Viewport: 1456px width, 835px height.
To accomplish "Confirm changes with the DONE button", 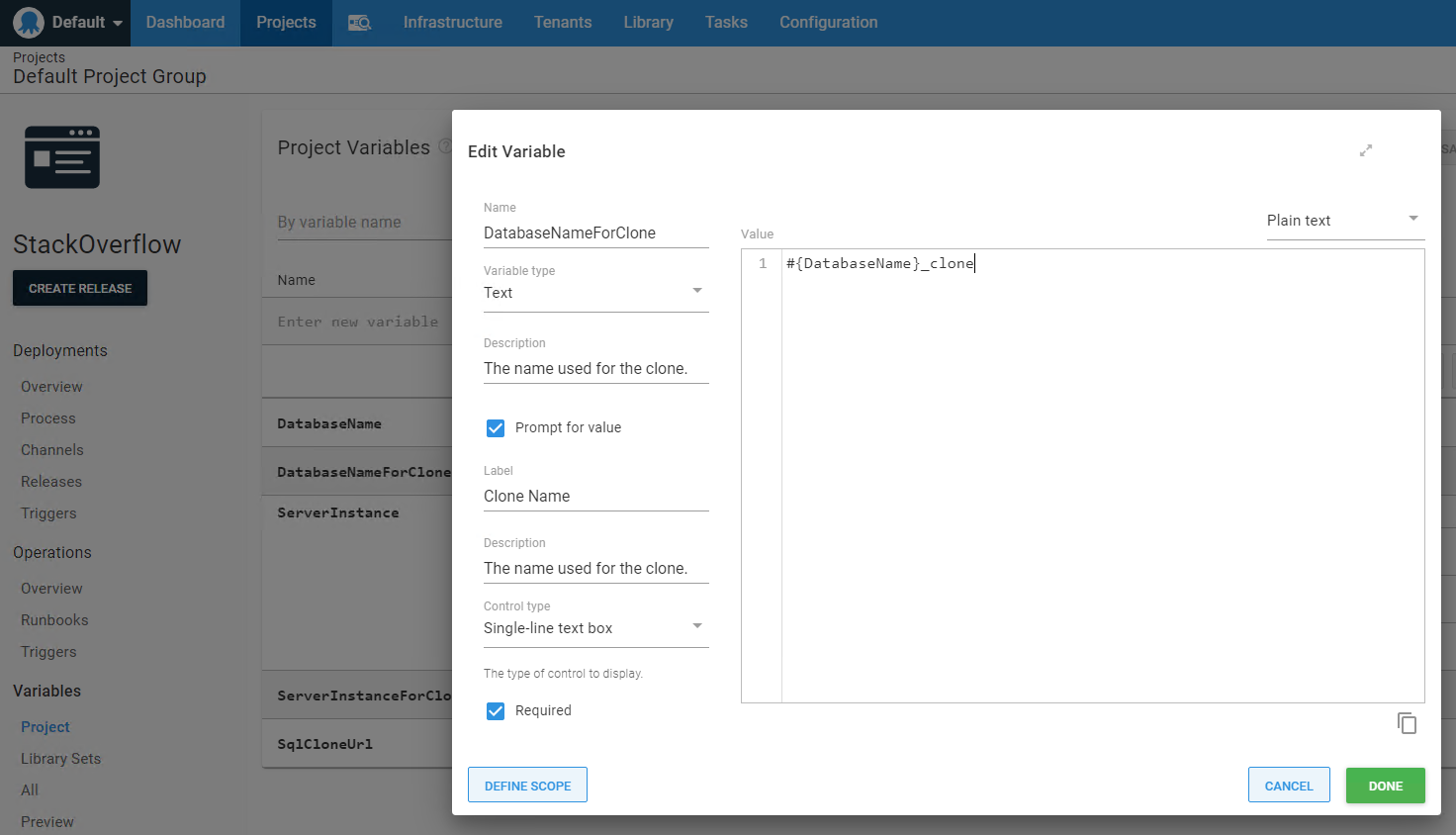I will [1385, 785].
